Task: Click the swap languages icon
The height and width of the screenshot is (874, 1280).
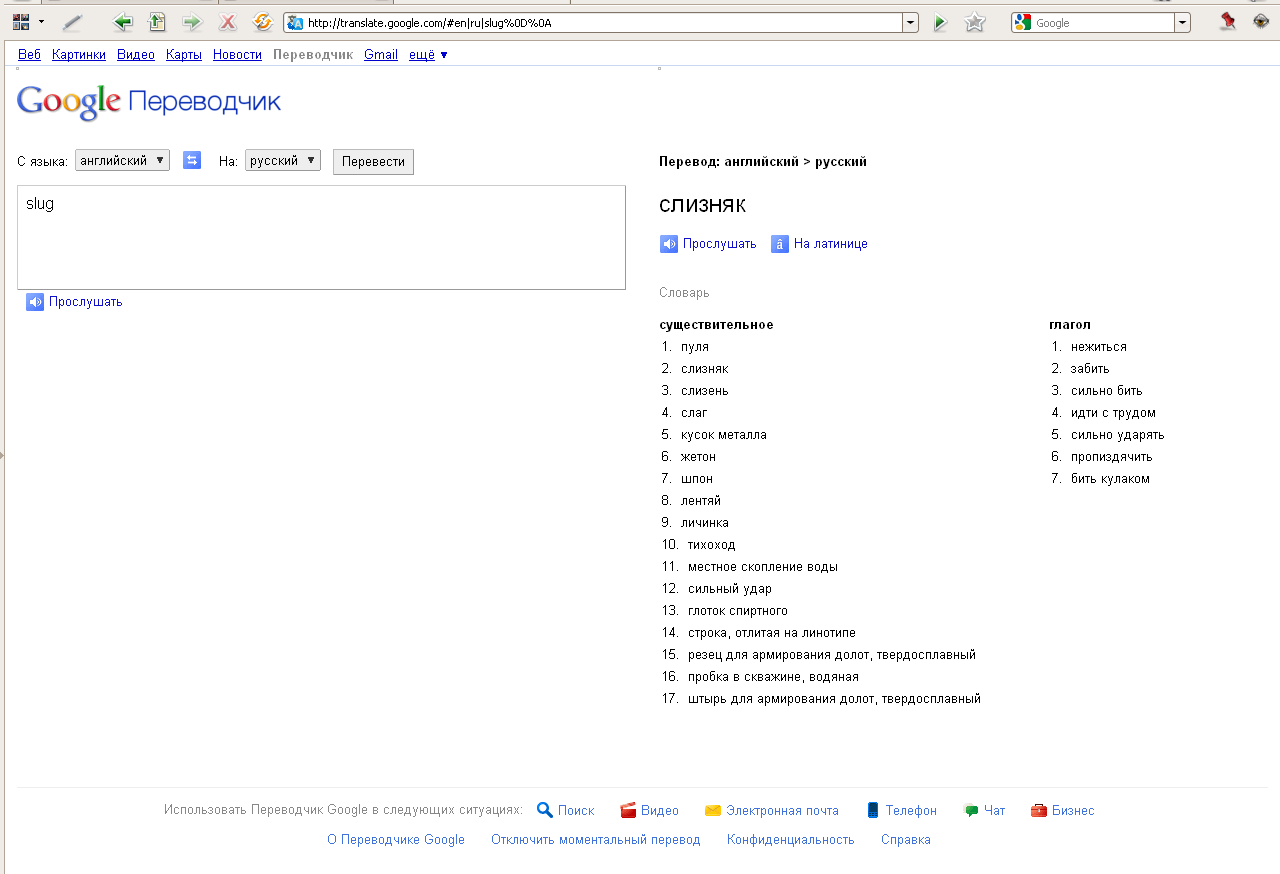Action: (192, 160)
